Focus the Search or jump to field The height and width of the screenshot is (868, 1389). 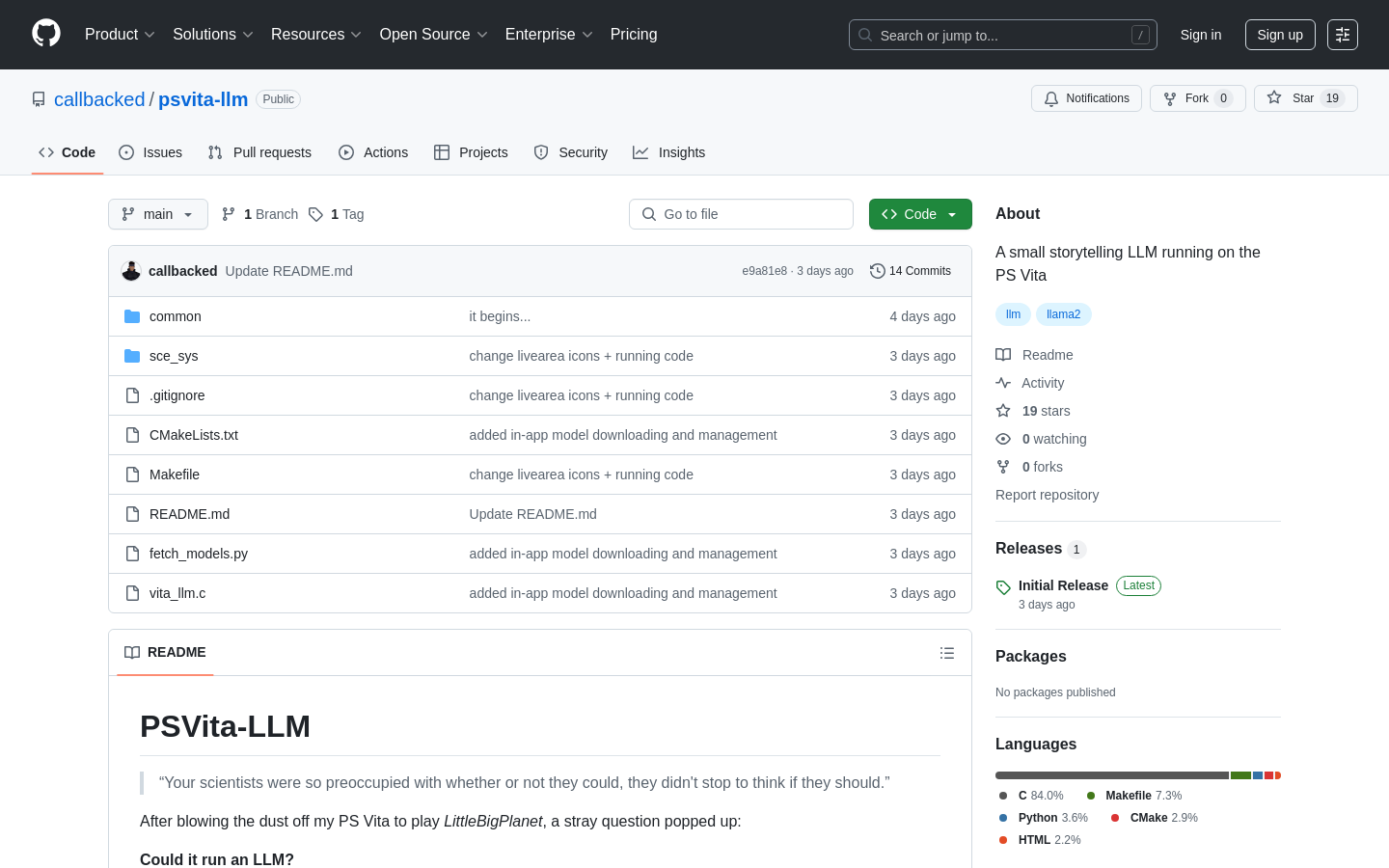(1003, 35)
